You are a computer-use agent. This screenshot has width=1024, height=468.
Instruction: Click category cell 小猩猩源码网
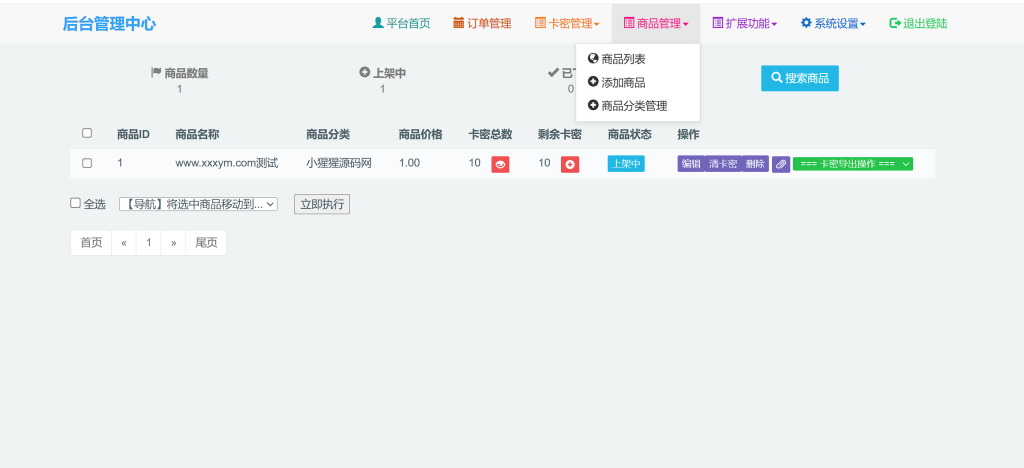click(x=339, y=163)
